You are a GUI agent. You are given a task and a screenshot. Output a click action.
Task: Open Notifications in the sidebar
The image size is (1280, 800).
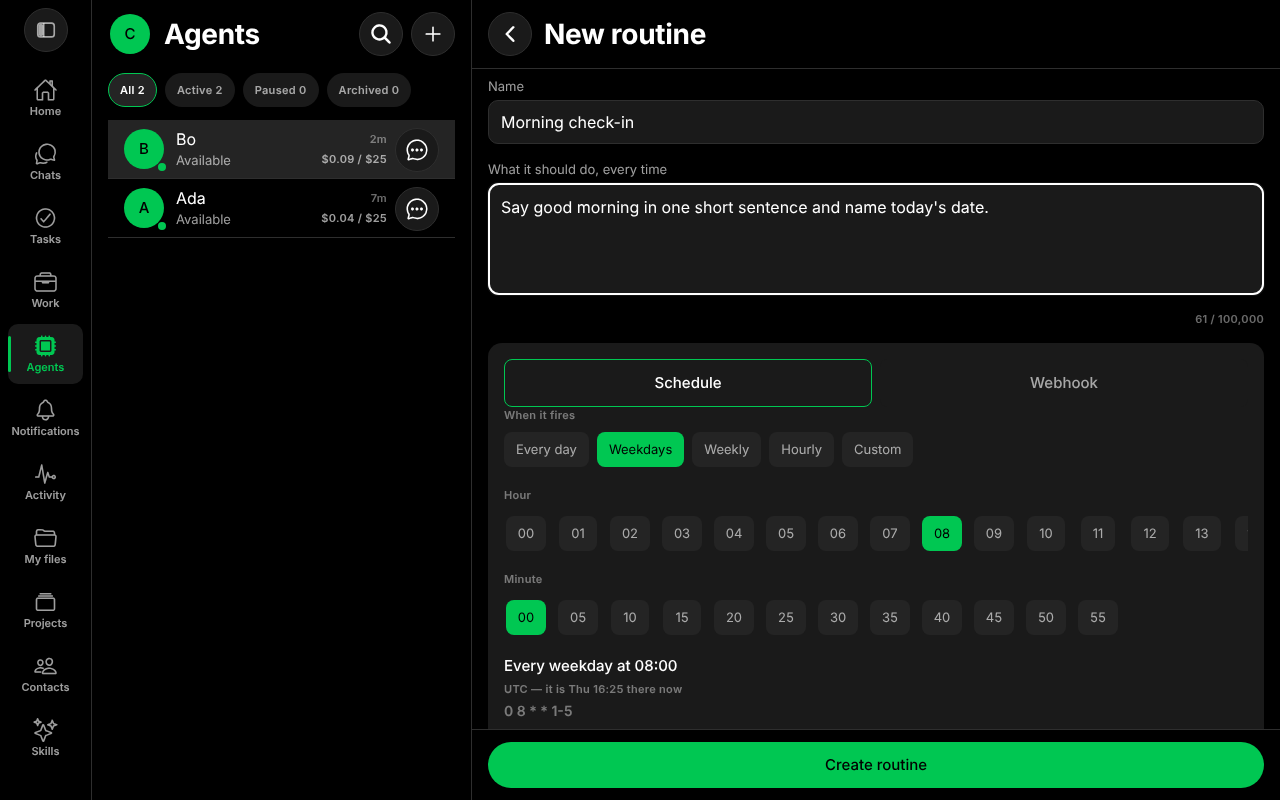pyautogui.click(x=45, y=418)
